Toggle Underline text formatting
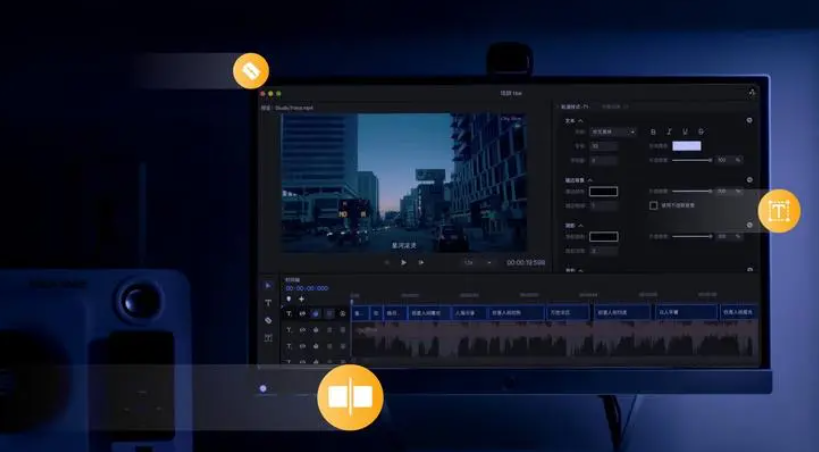 [685, 132]
